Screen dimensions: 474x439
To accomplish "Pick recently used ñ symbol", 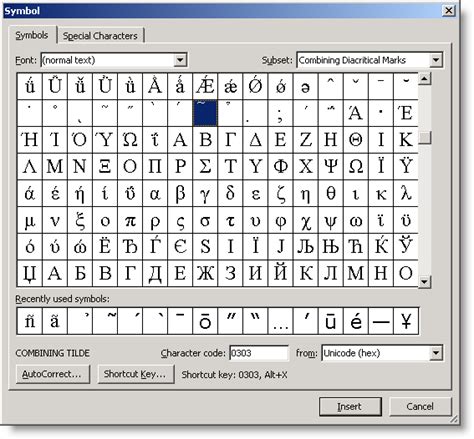I will pyautogui.click(x=30, y=321).
